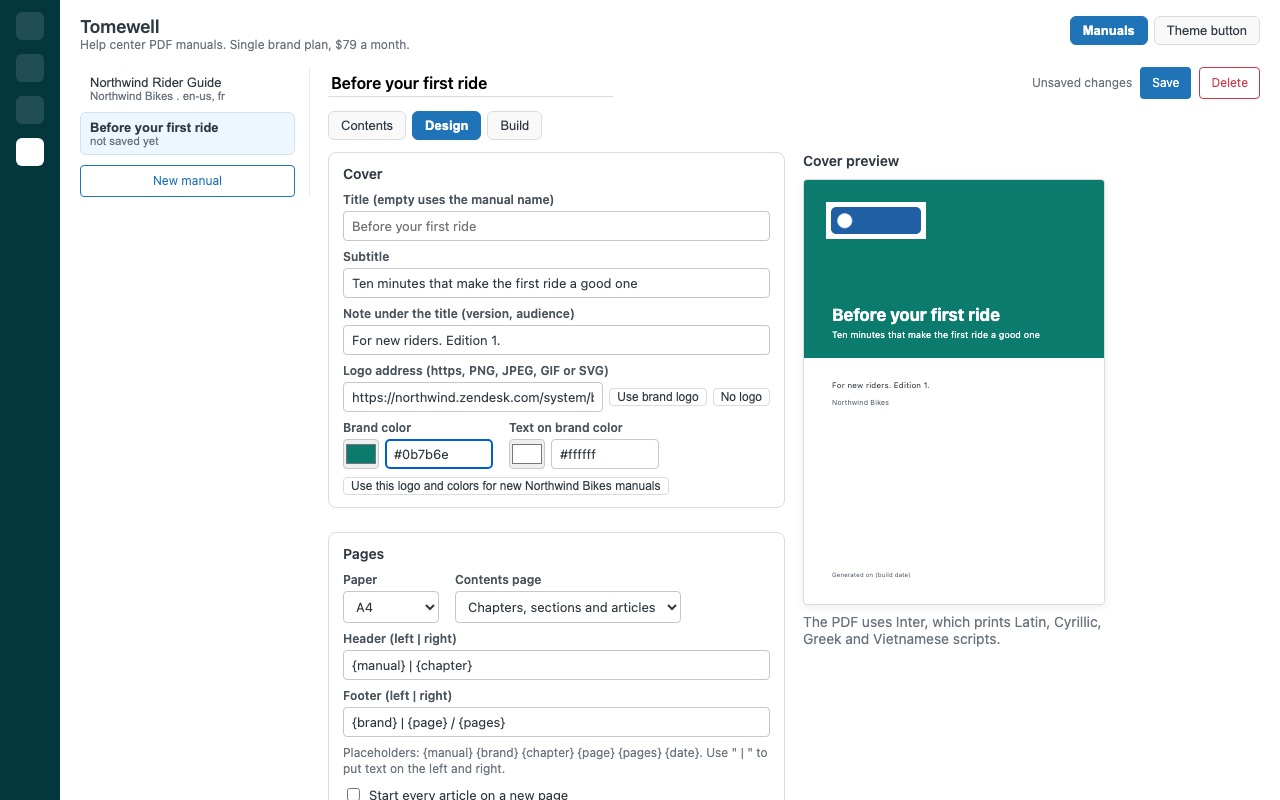Apply logo and colors to new Northwind Bikes manuals
Image resolution: width=1280 pixels, height=800 pixels.
(506, 486)
